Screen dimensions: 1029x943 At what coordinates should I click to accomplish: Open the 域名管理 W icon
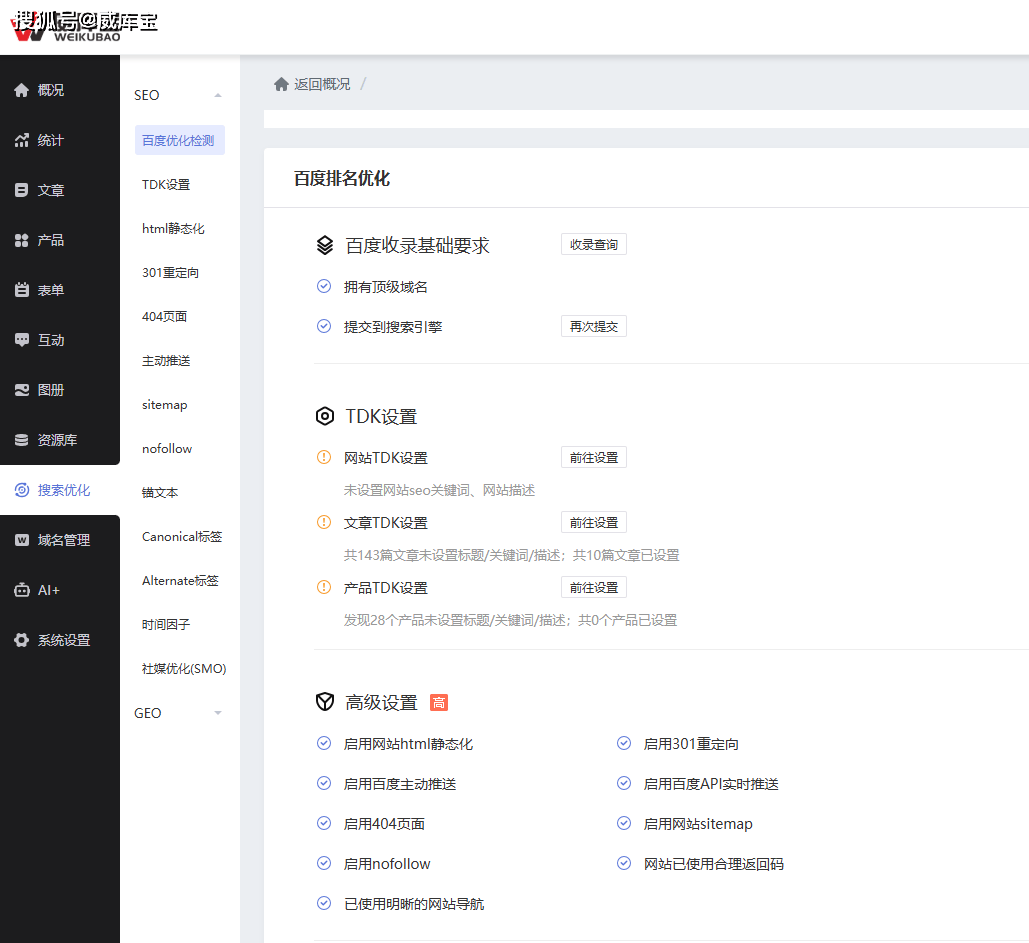pyautogui.click(x=22, y=540)
